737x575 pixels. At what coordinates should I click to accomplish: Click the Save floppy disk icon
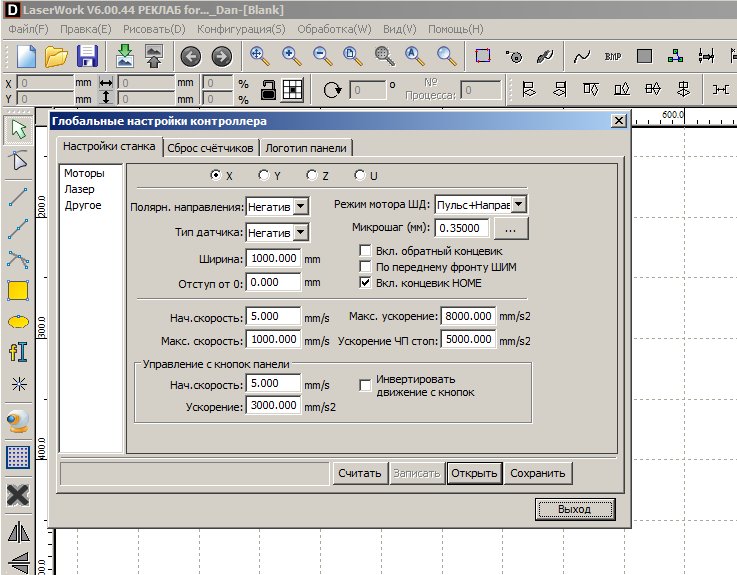[x=87, y=56]
